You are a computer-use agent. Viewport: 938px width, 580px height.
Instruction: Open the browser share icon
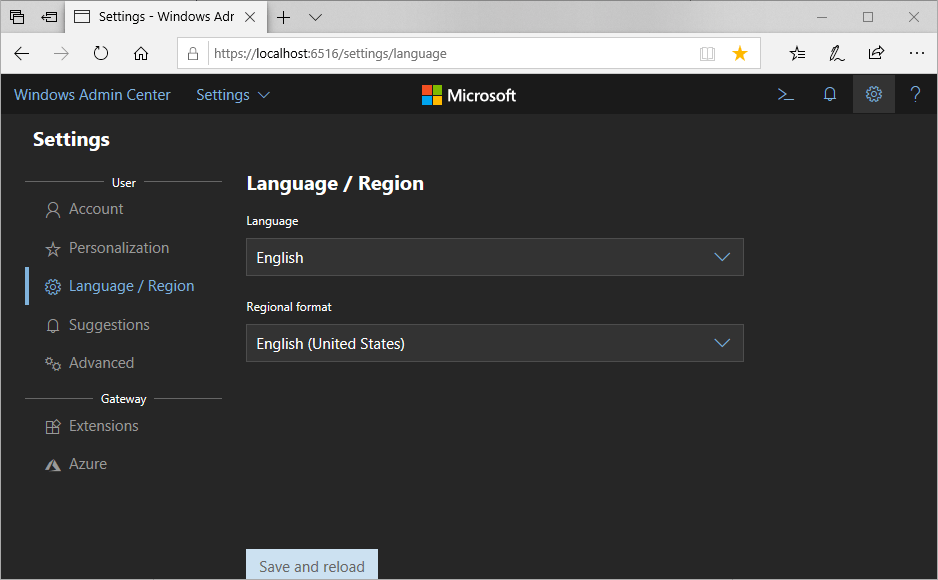tap(876, 54)
